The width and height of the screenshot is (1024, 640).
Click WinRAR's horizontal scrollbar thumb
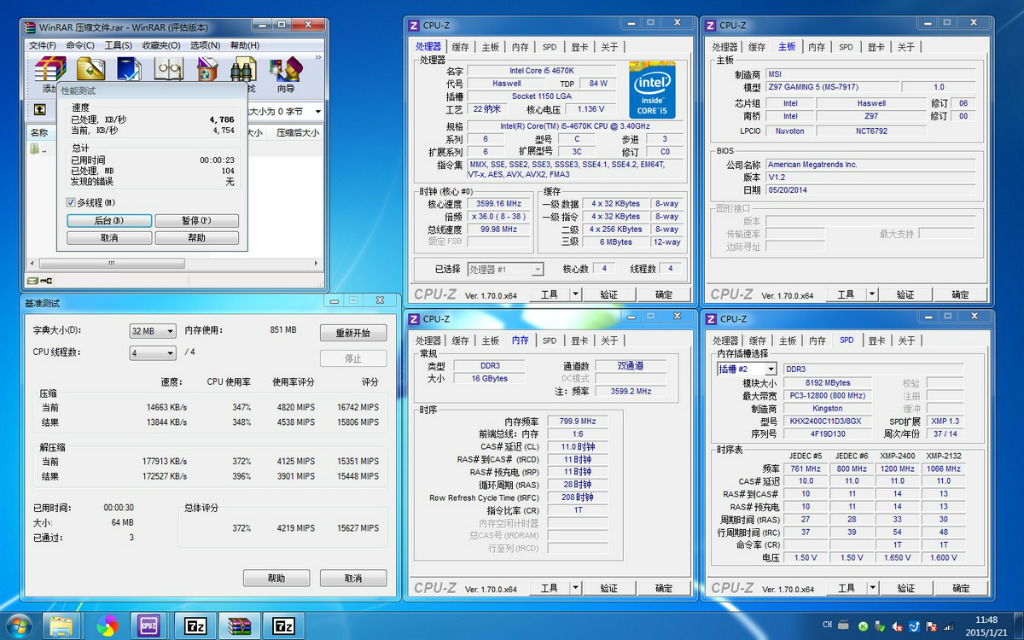(x=112, y=264)
